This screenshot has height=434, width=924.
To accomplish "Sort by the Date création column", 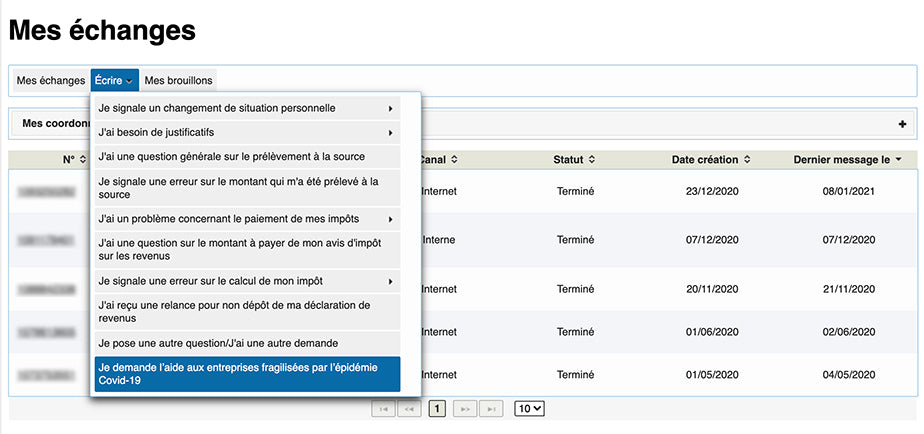I will coord(711,159).
